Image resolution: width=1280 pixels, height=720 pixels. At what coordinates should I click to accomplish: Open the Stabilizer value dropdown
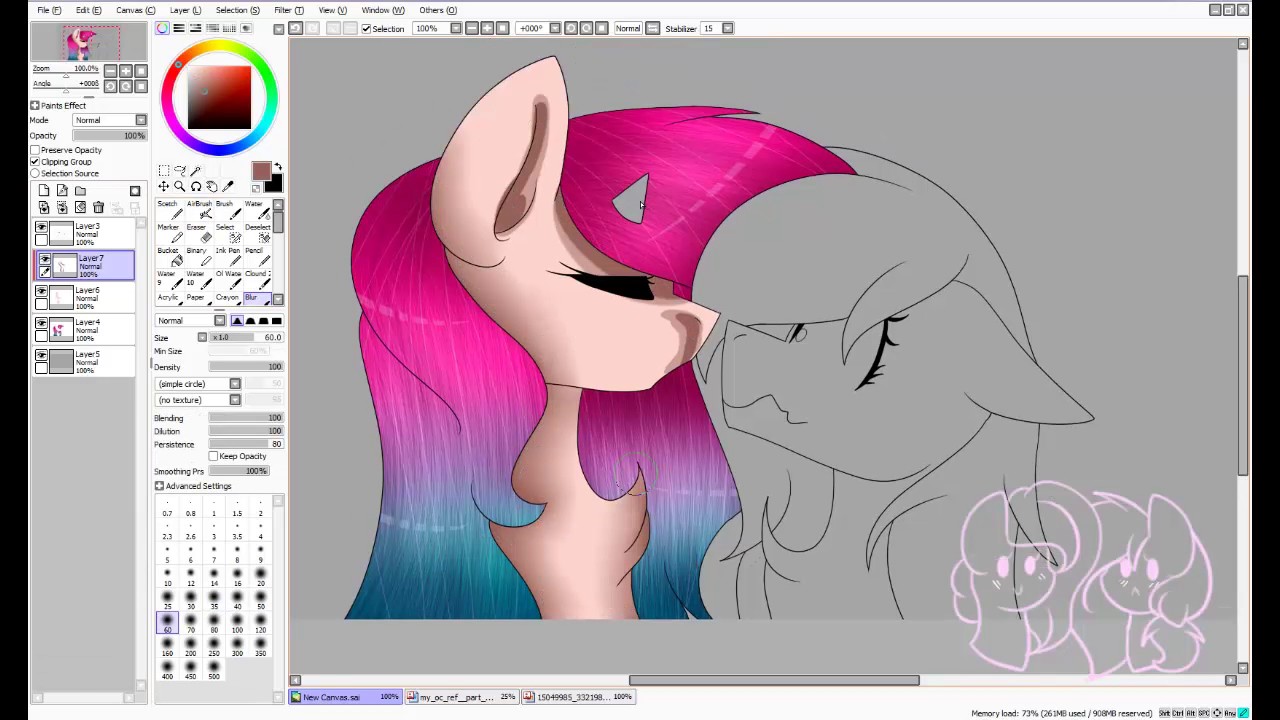pyautogui.click(x=727, y=28)
